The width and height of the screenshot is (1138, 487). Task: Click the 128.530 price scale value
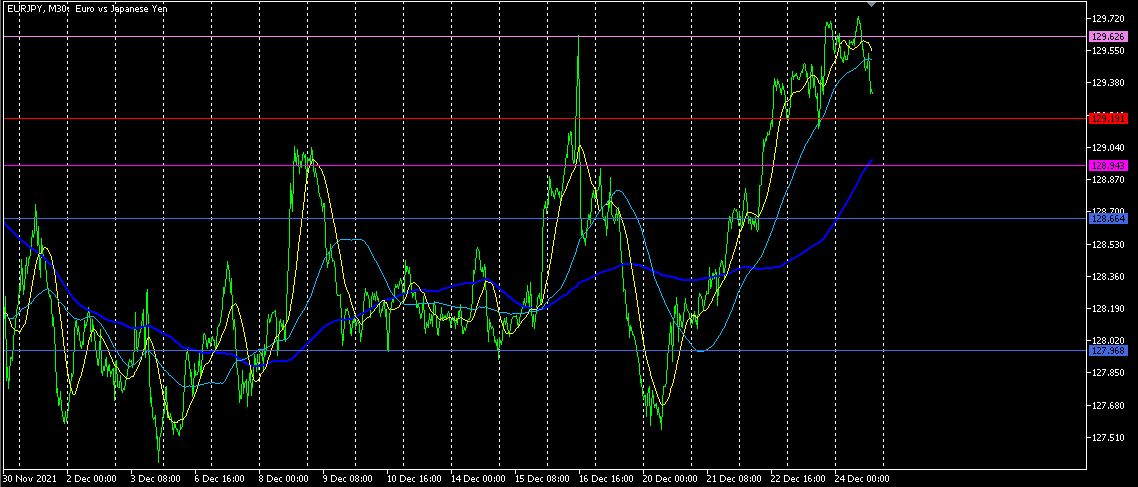(1108, 245)
